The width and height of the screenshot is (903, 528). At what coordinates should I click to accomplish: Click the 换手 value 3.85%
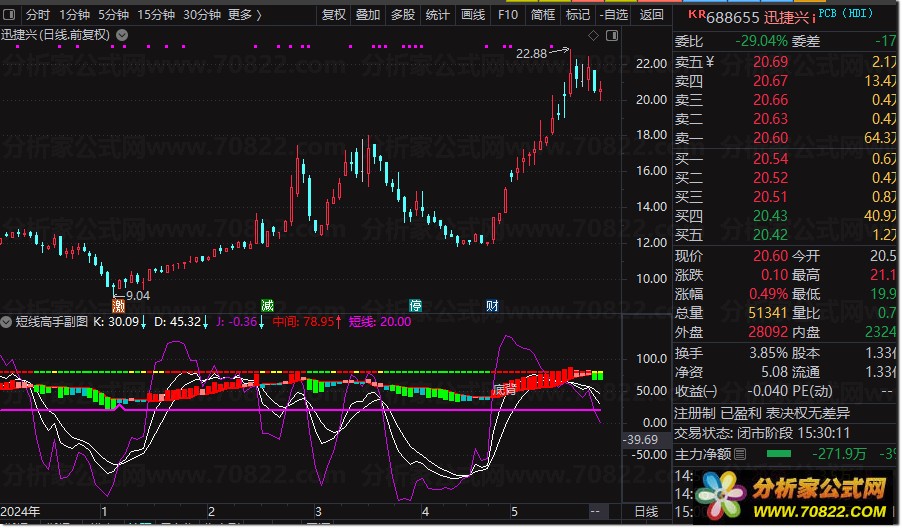tap(768, 353)
